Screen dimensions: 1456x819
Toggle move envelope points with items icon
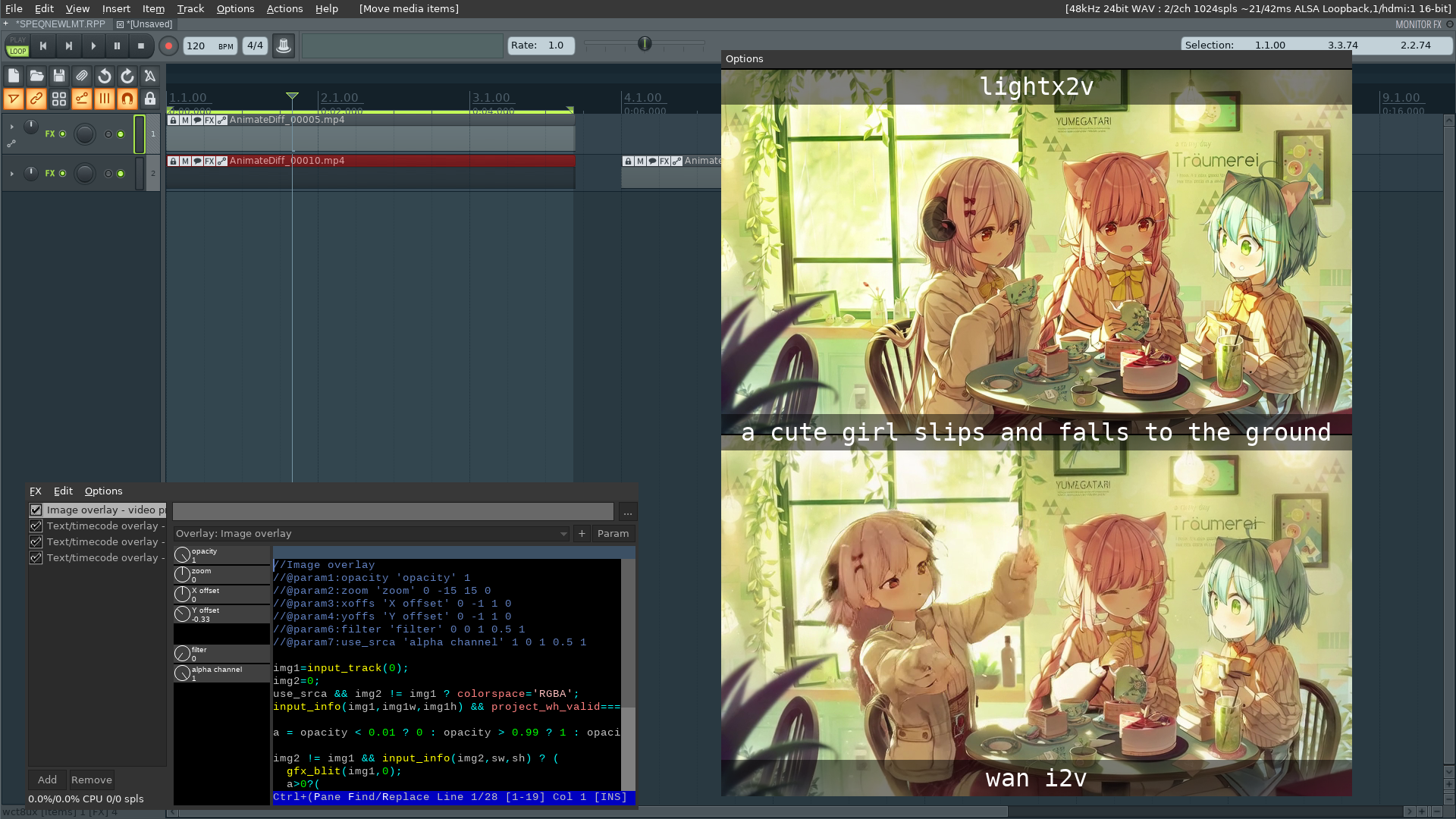[x=82, y=99]
